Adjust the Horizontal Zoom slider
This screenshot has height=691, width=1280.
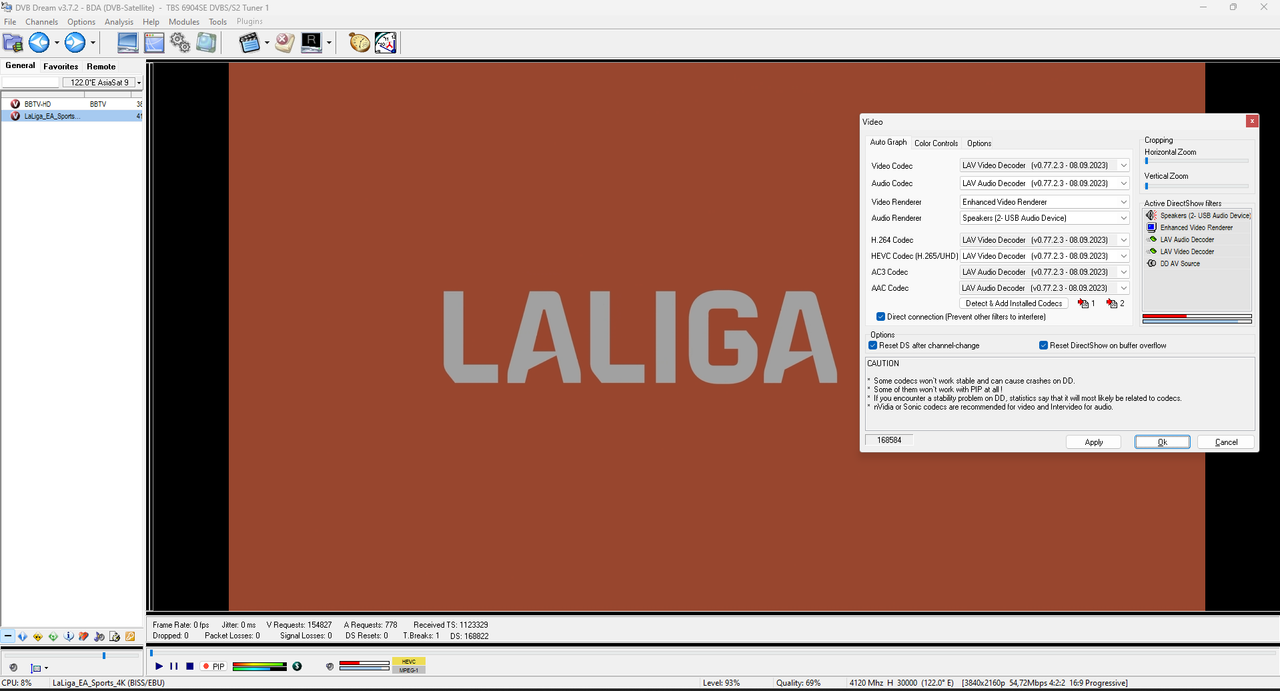(1196, 160)
